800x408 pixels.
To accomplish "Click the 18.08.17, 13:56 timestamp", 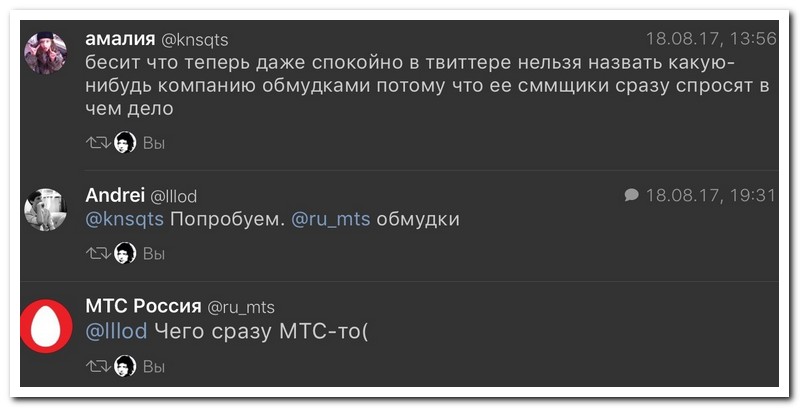I will click(x=711, y=39).
